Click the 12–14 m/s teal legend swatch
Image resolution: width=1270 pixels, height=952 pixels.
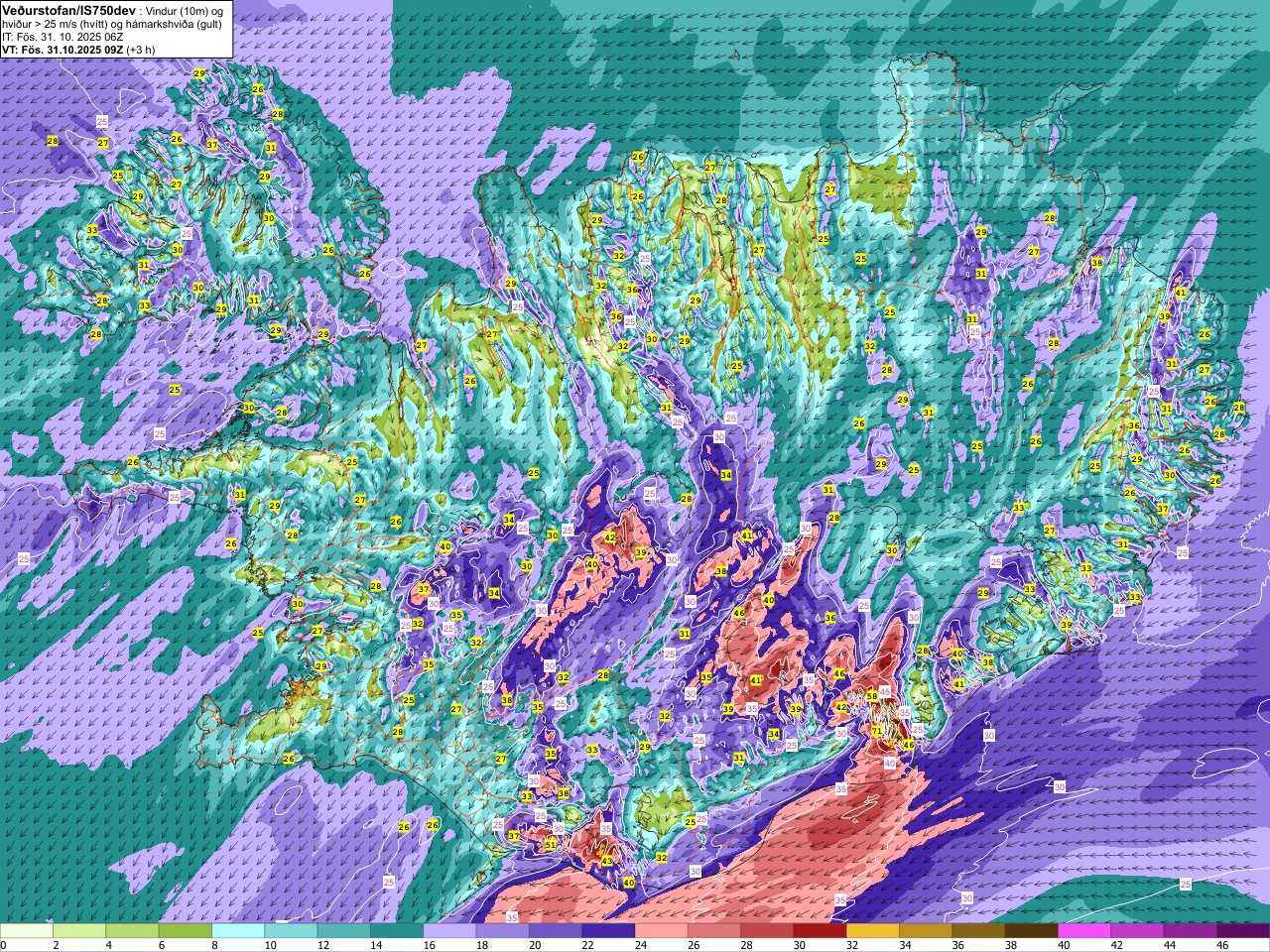[x=344, y=931]
